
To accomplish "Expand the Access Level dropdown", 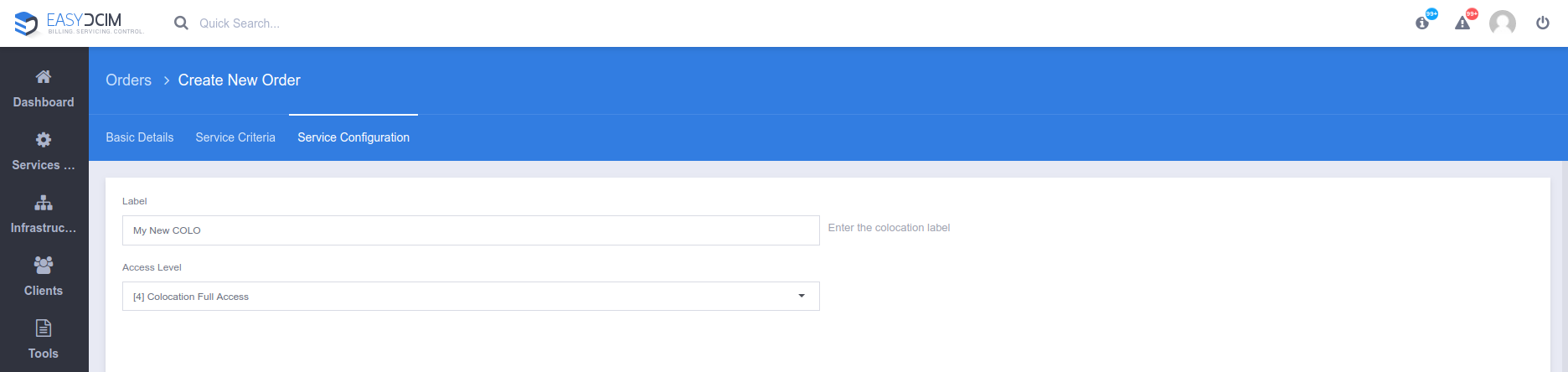I will point(471,297).
